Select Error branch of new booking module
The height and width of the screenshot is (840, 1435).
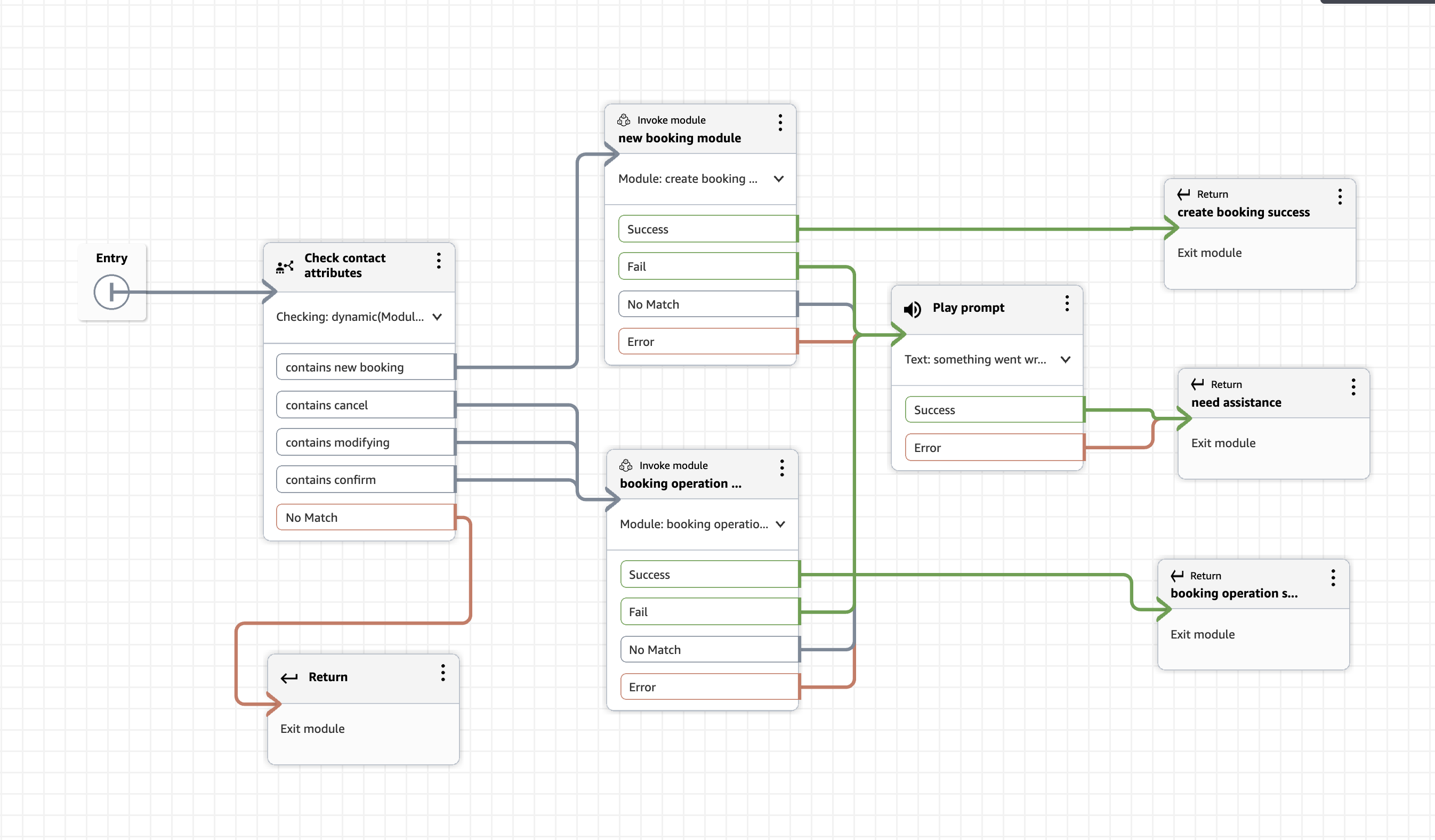(708, 342)
